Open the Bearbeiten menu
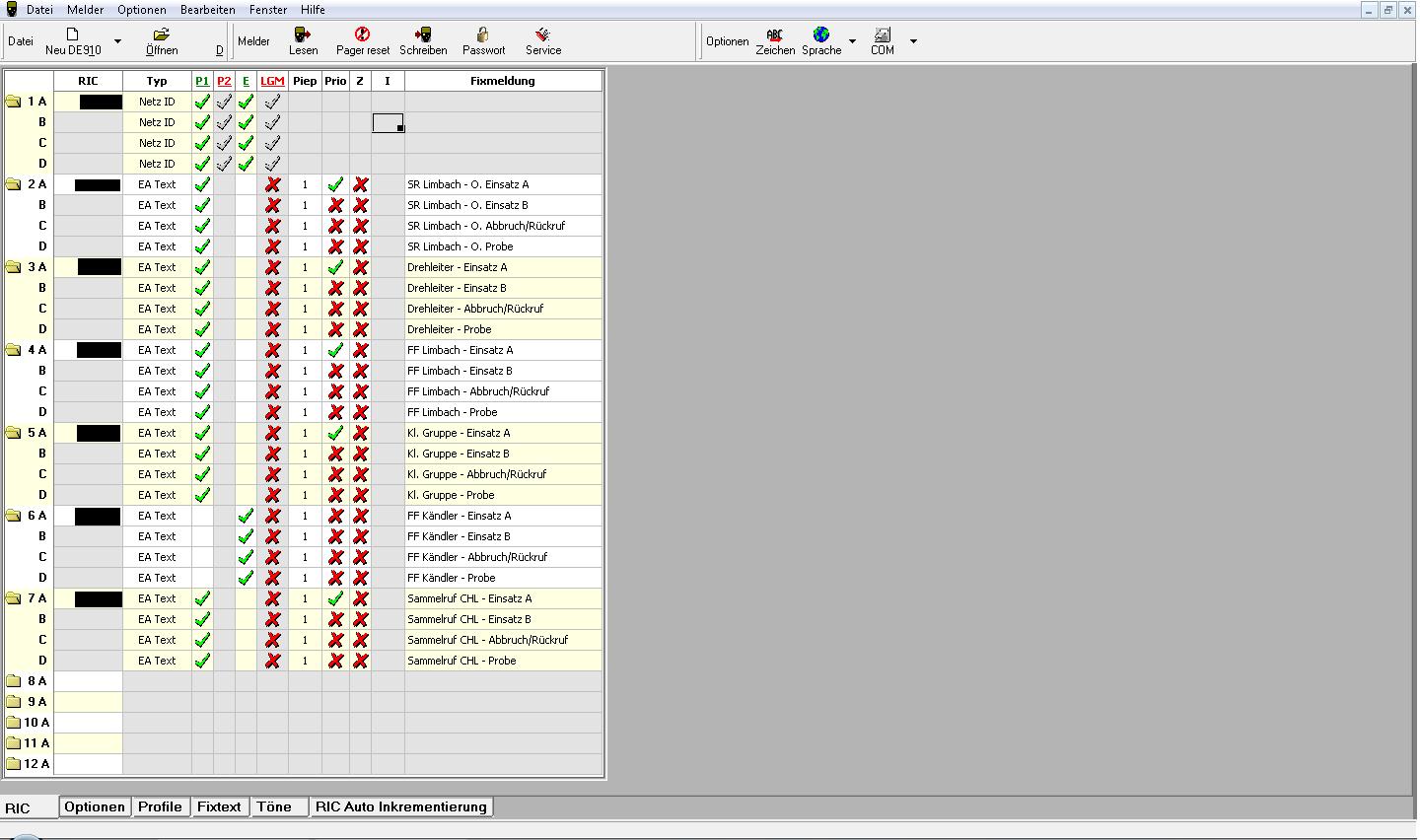The image size is (1420, 840). [x=207, y=10]
